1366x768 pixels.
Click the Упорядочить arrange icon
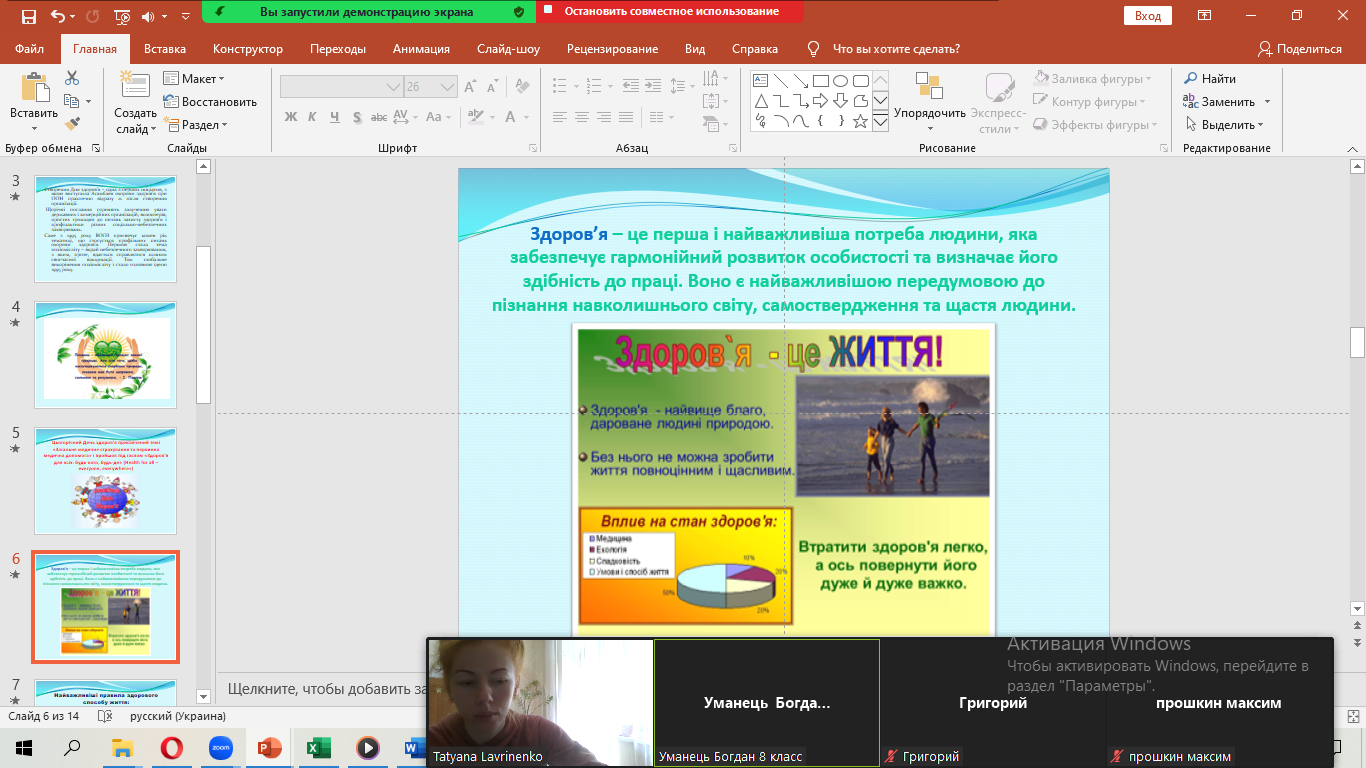(x=929, y=86)
